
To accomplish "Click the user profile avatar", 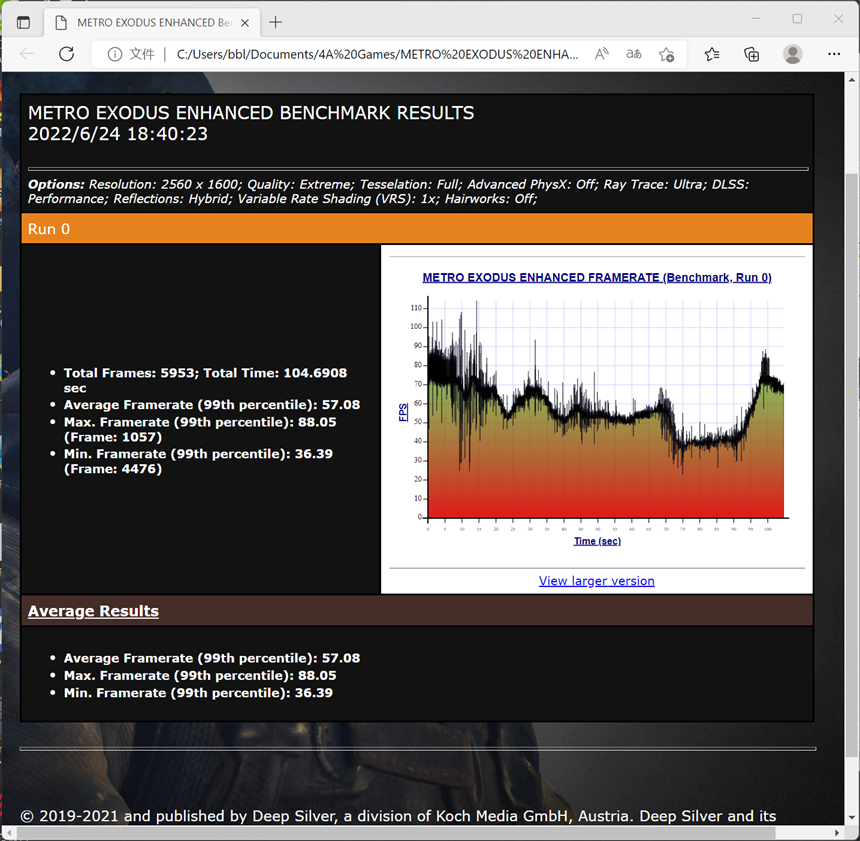I will tap(792, 54).
